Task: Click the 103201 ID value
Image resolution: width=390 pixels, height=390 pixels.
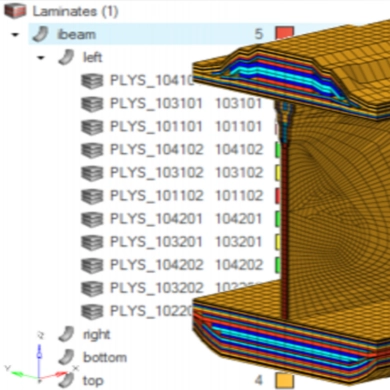Action: [239, 242]
